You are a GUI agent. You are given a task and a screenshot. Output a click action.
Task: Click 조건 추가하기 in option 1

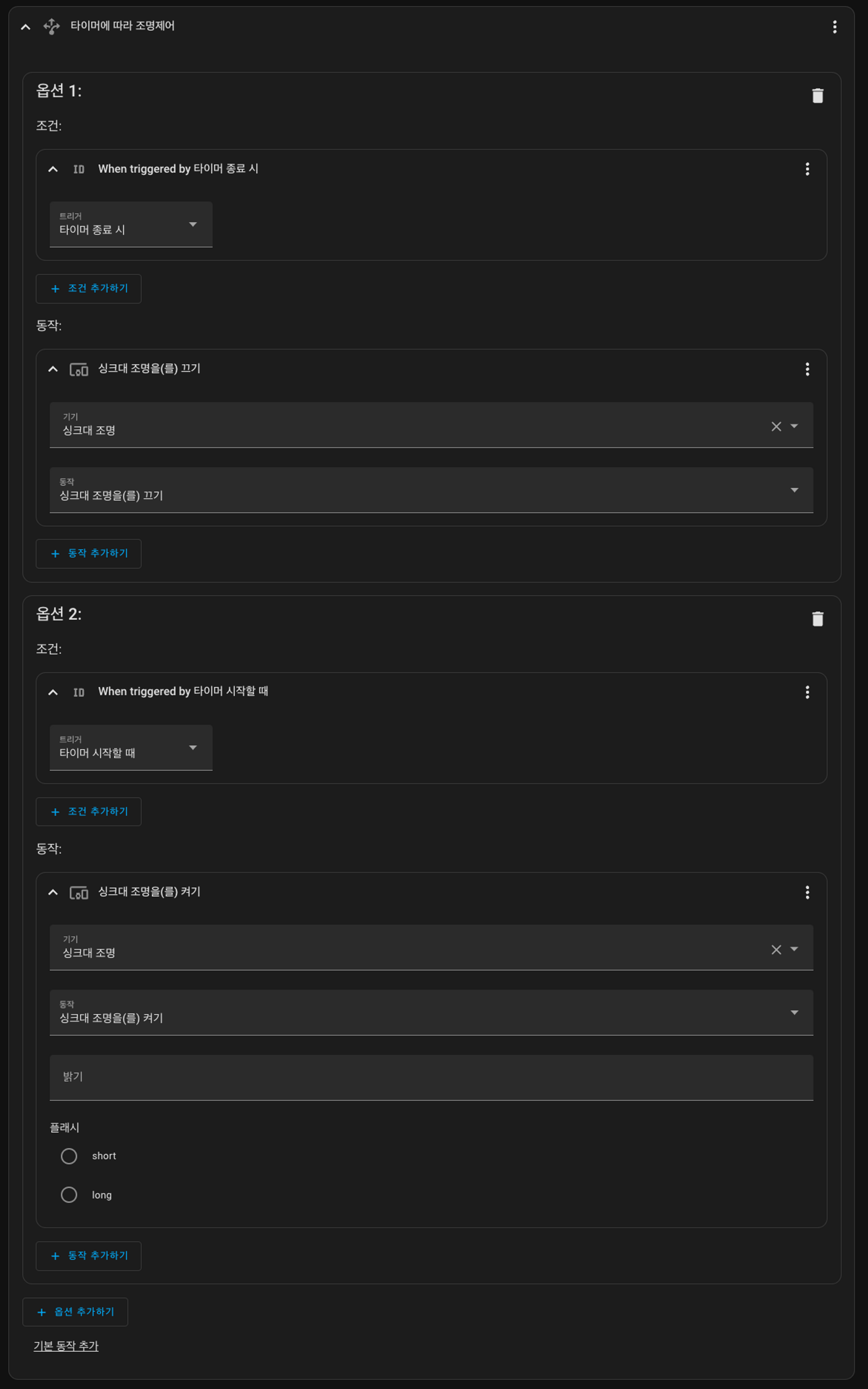pos(89,289)
